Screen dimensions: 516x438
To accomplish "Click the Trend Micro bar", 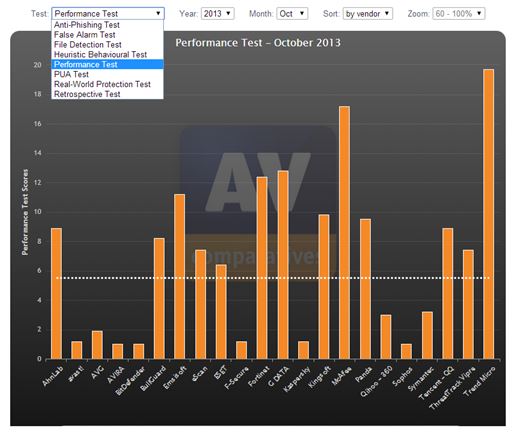I will 489,214.
